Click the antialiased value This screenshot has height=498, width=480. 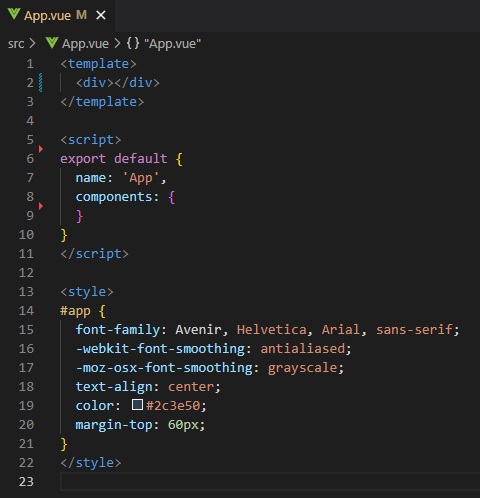coord(302,349)
